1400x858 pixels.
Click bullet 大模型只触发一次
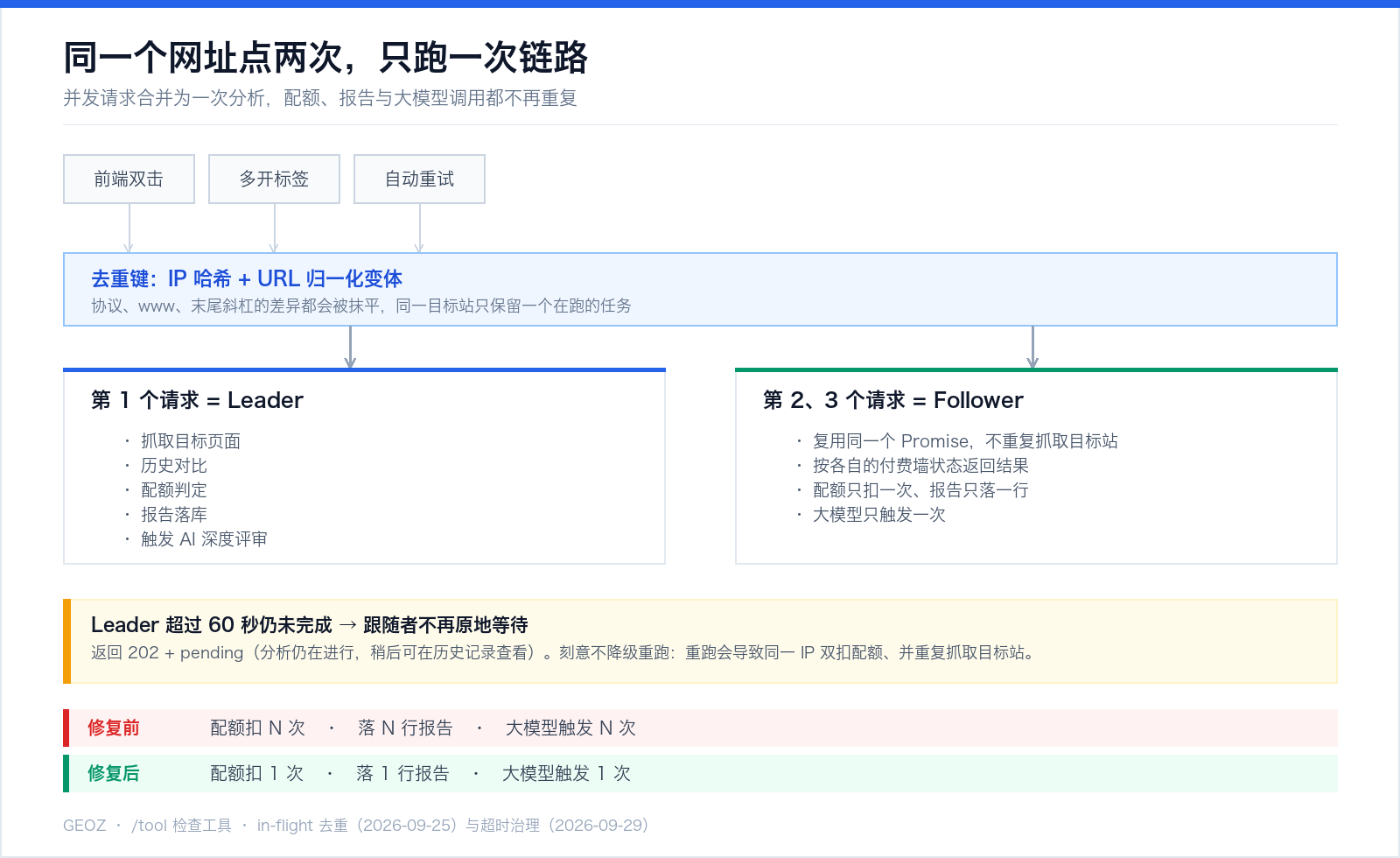879,515
